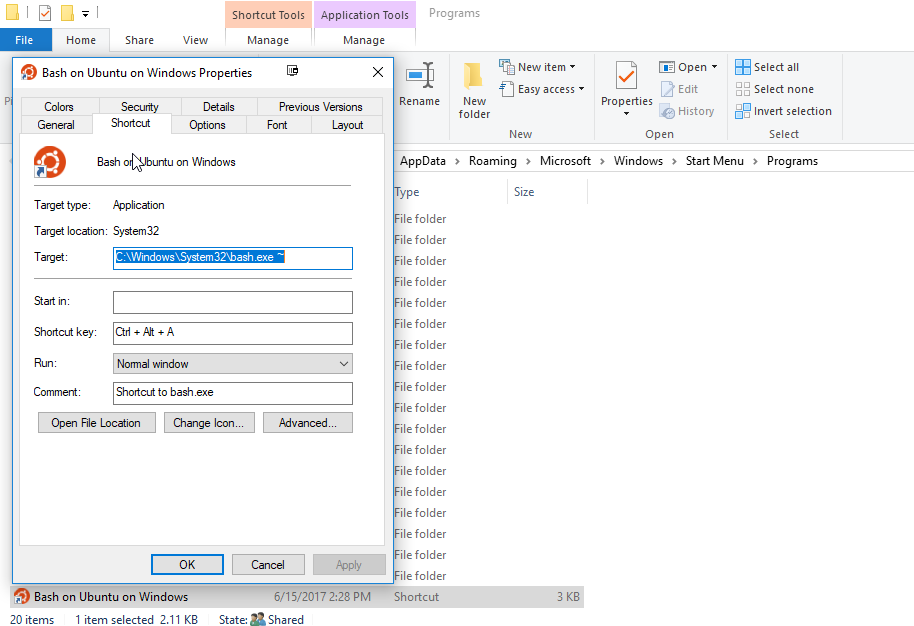Expand the Easy access dropdown
Image resolution: width=914 pixels, height=626 pixels.
581,89
